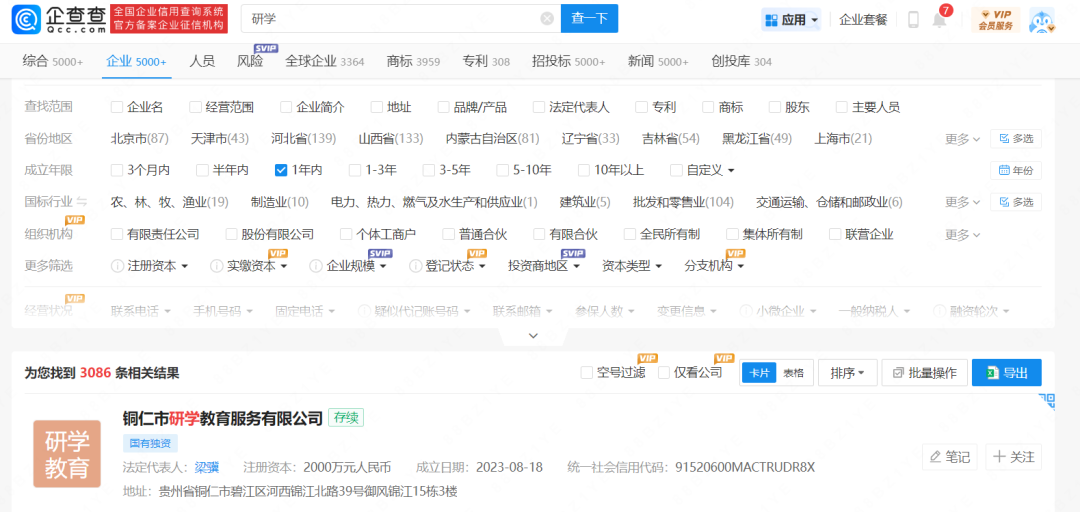Click the VIP member service badge
Image resolution: width=1080 pixels, height=512 pixels.
click(x=995, y=20)
